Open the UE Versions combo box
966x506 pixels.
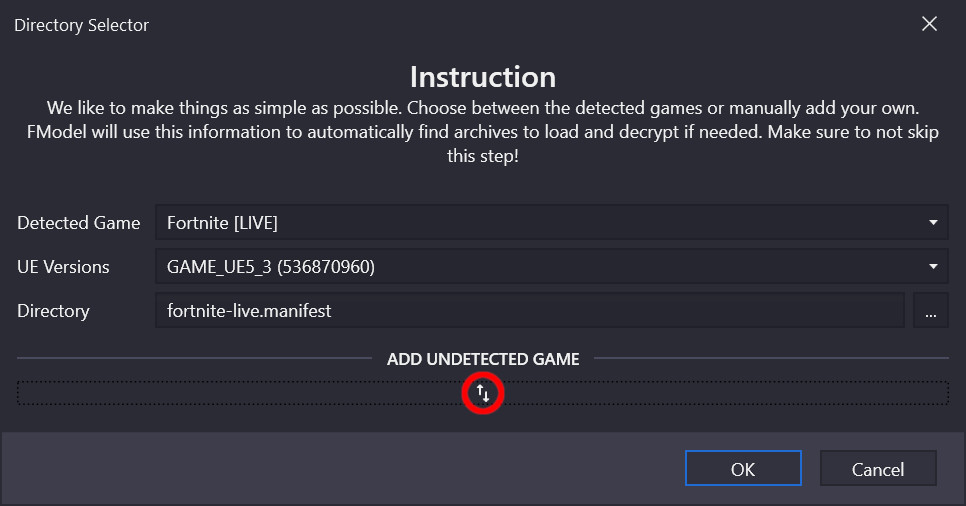(x=540, y=267)
